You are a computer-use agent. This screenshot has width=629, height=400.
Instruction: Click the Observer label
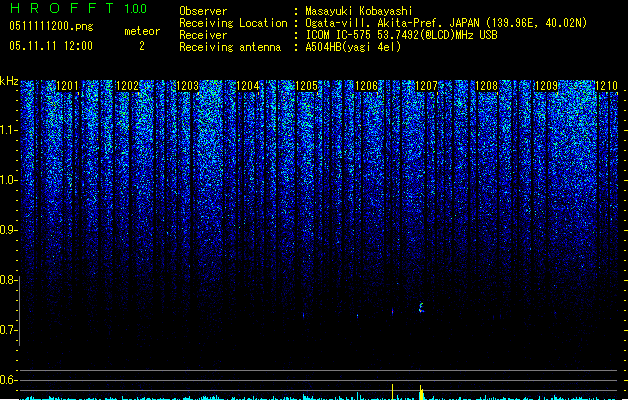click(x=203, y=11)
